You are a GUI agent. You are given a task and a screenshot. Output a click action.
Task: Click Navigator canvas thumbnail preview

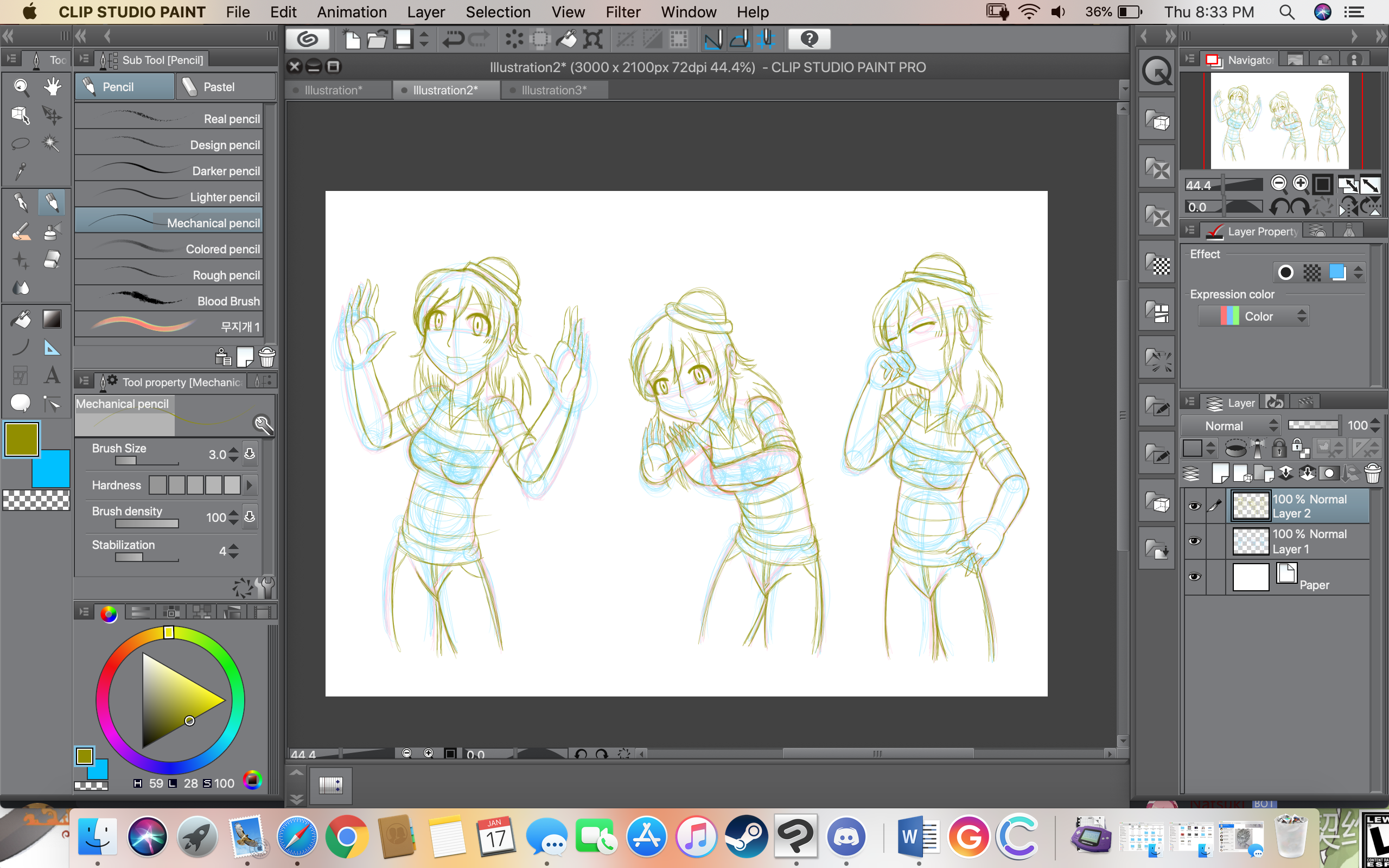point(1279,120)
